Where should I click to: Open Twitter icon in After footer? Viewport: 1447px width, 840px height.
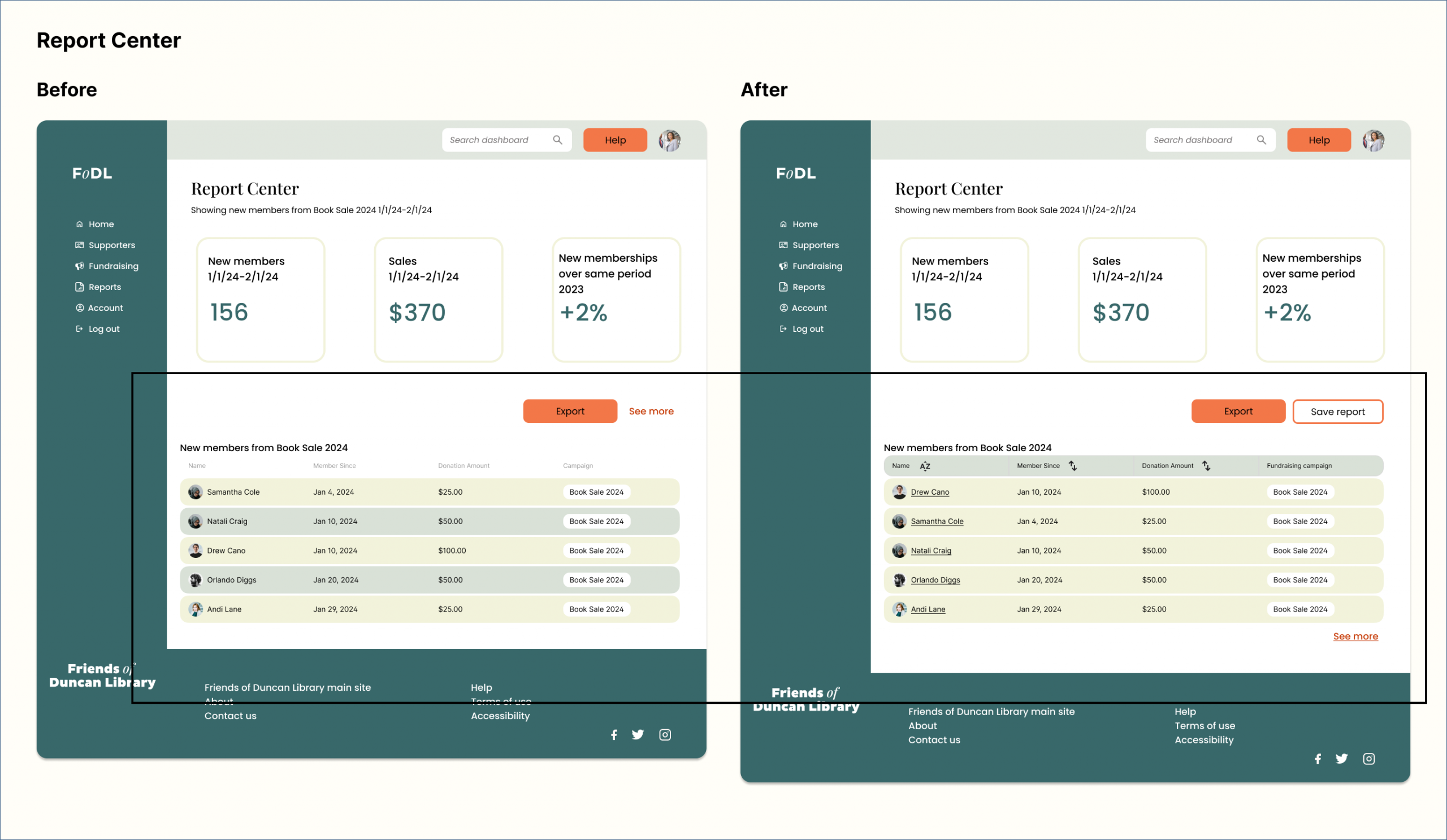[x=1341, y=759]
